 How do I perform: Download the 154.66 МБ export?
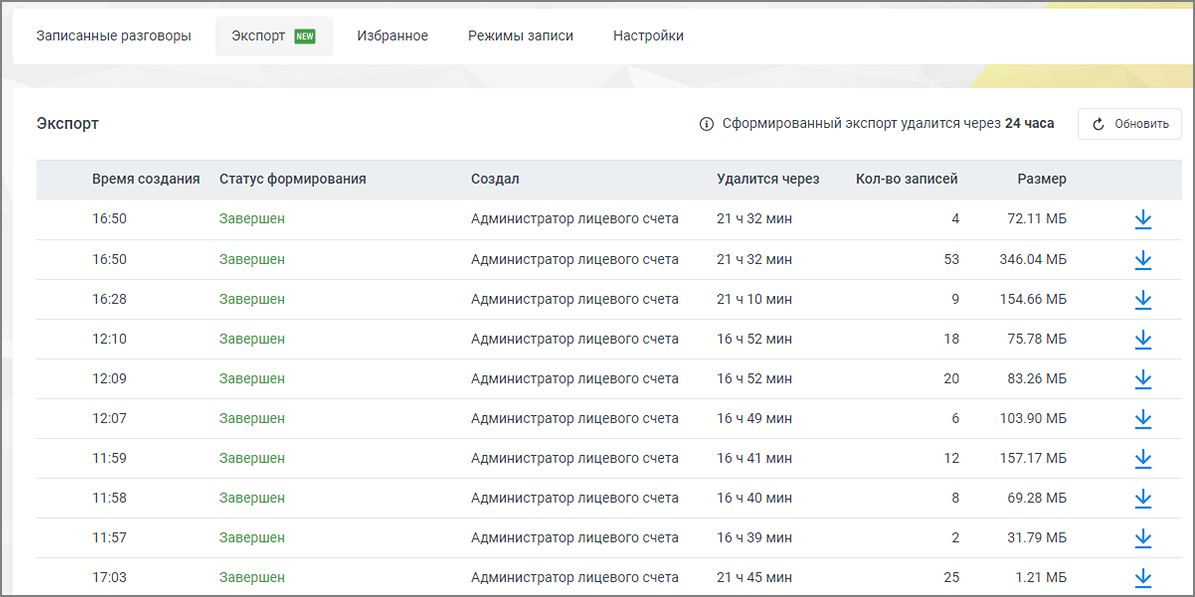1142,300
